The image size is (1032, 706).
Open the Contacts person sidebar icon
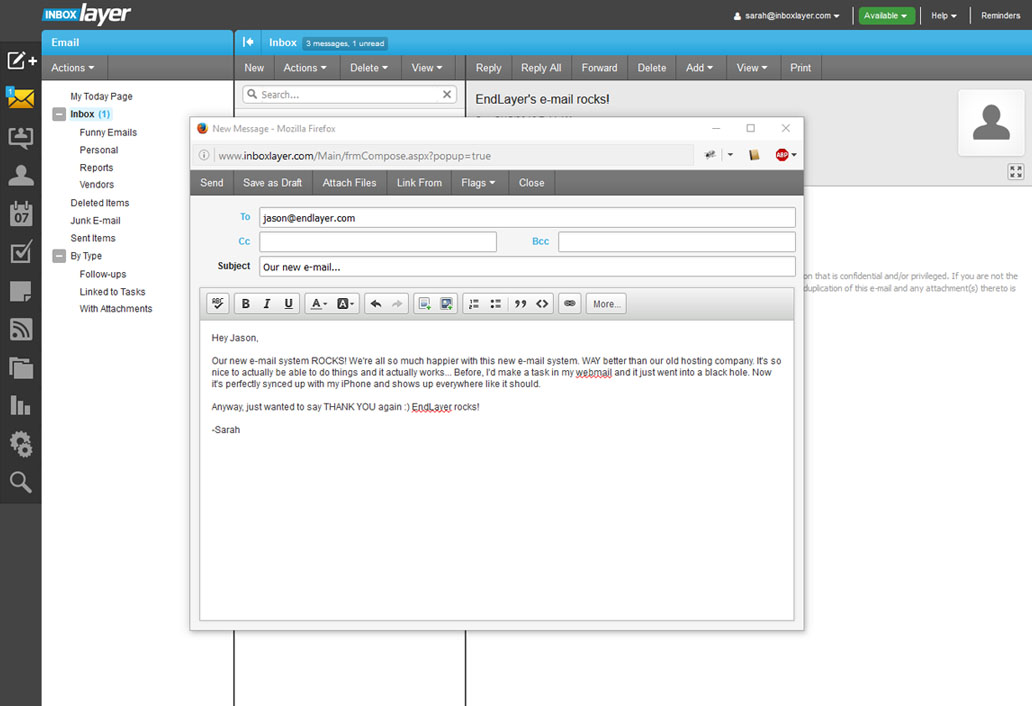pos(20,176)
